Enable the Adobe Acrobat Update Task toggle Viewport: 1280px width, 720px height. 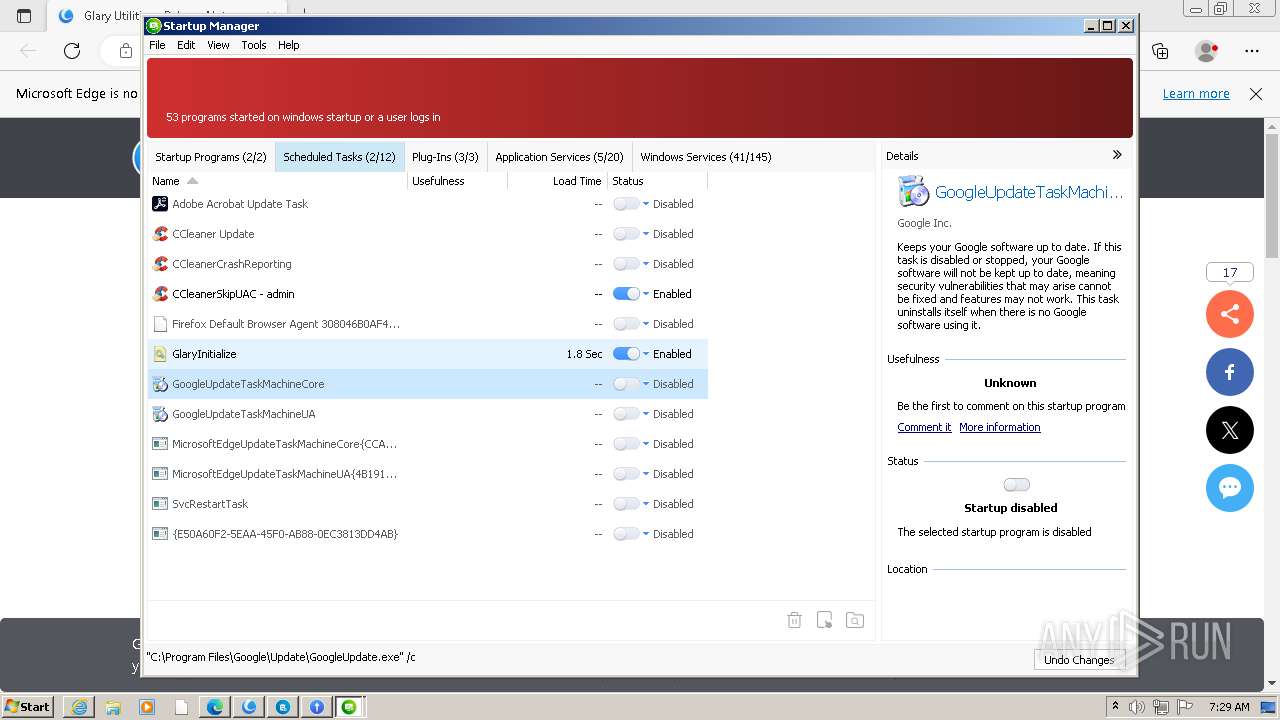626,204
